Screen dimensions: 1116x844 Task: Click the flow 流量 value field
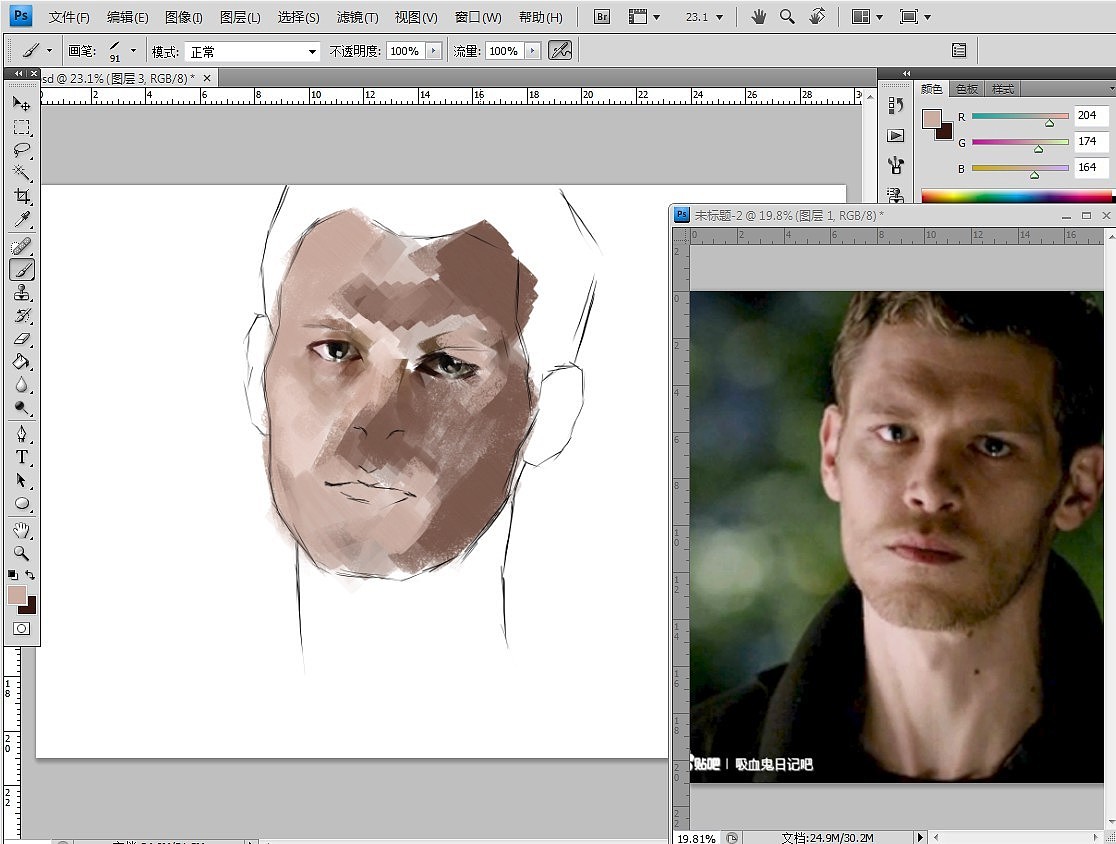point(505,51)
